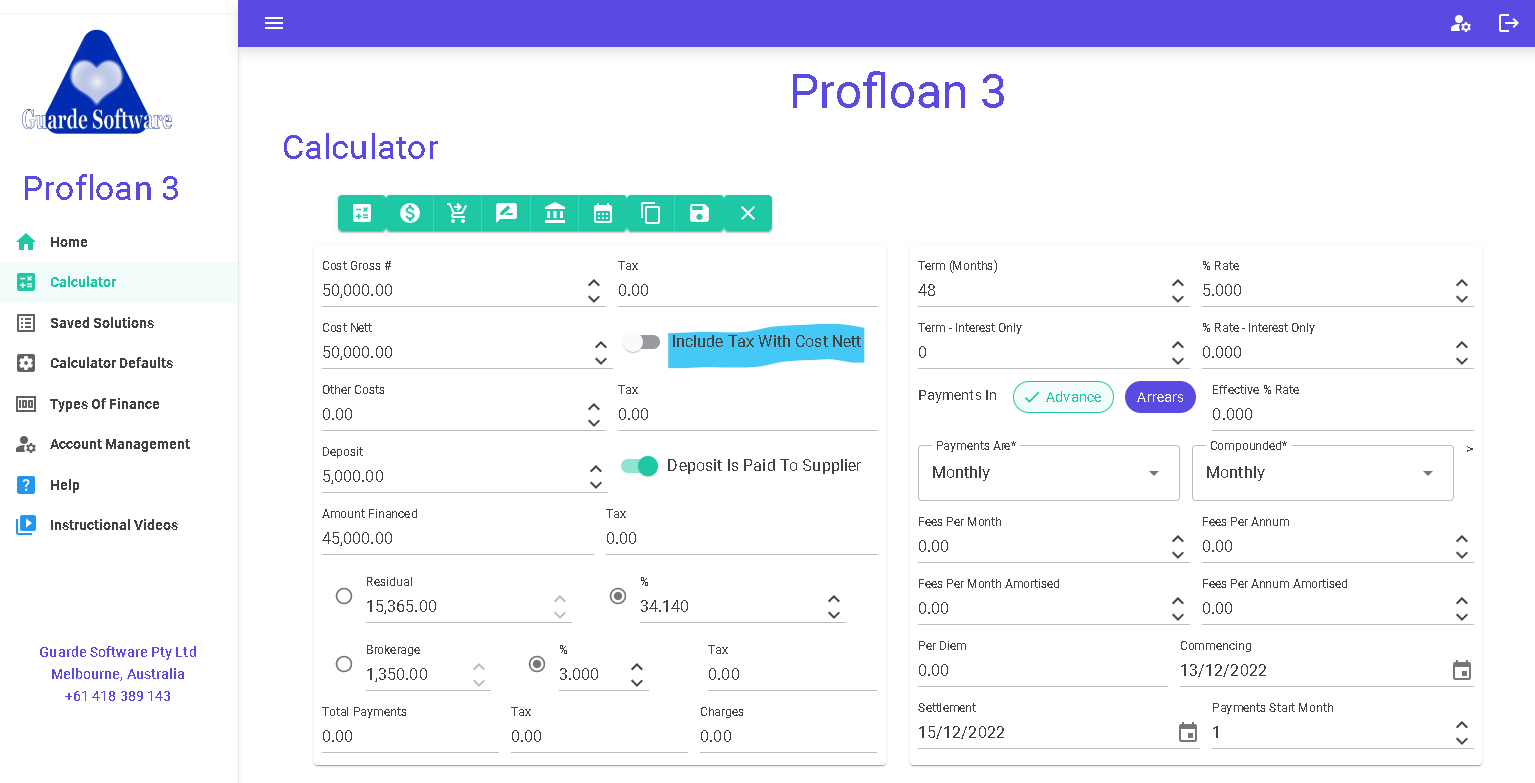Increase Fees Per Annum with up arrow
Viewport: 1535px width, 783px height.
click(x=1462, y=539)
